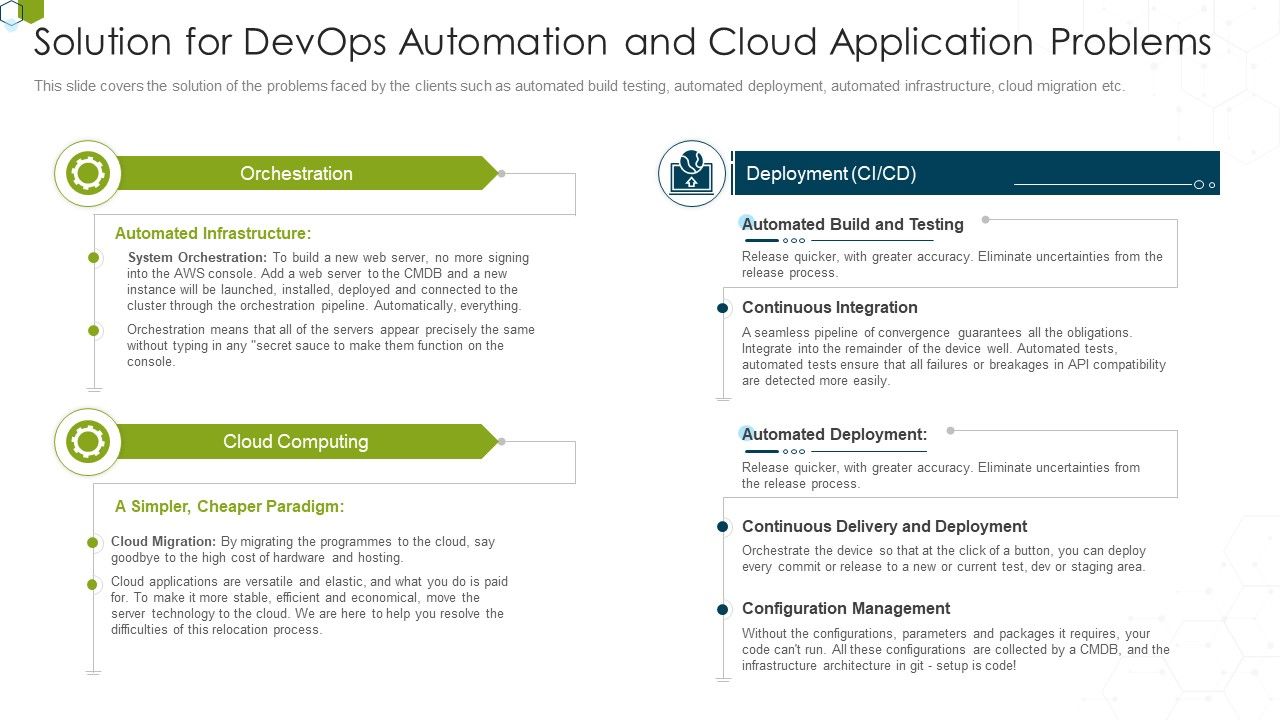Click the green bullet beside 'Cloud applications are versatile'

pos(93,584)
